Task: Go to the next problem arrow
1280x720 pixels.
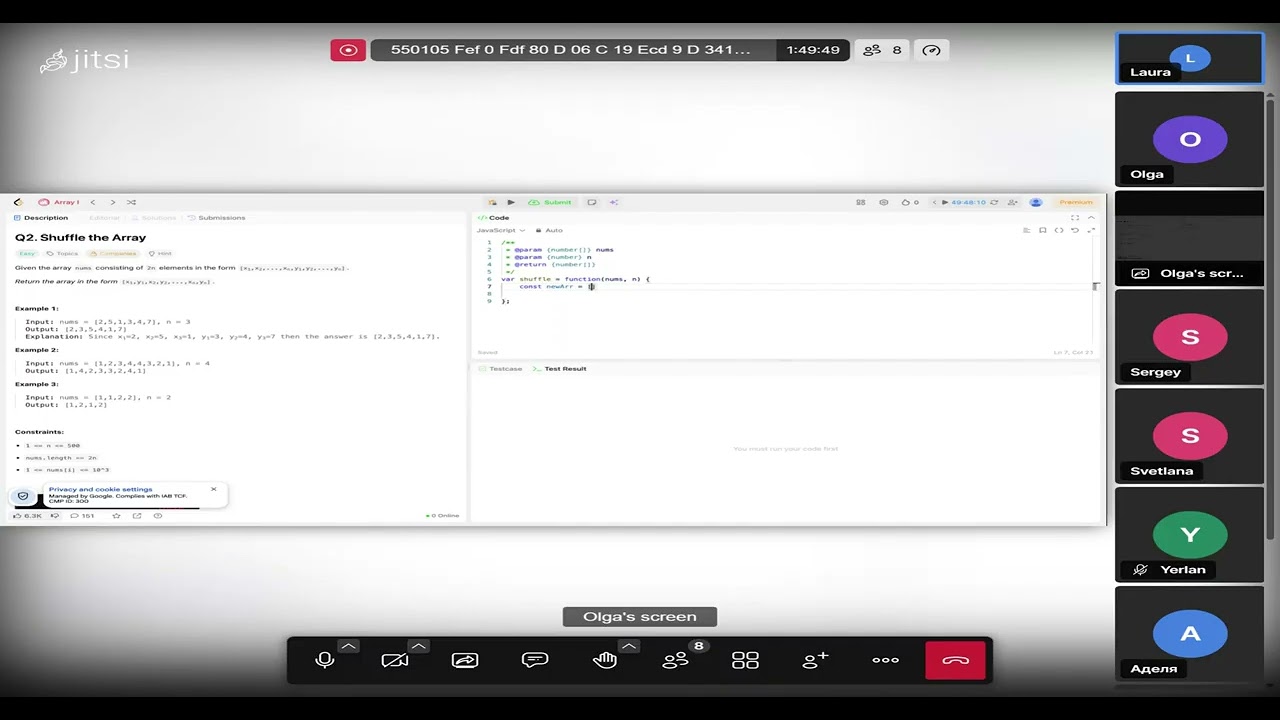Action: click(x=112, y=202)
